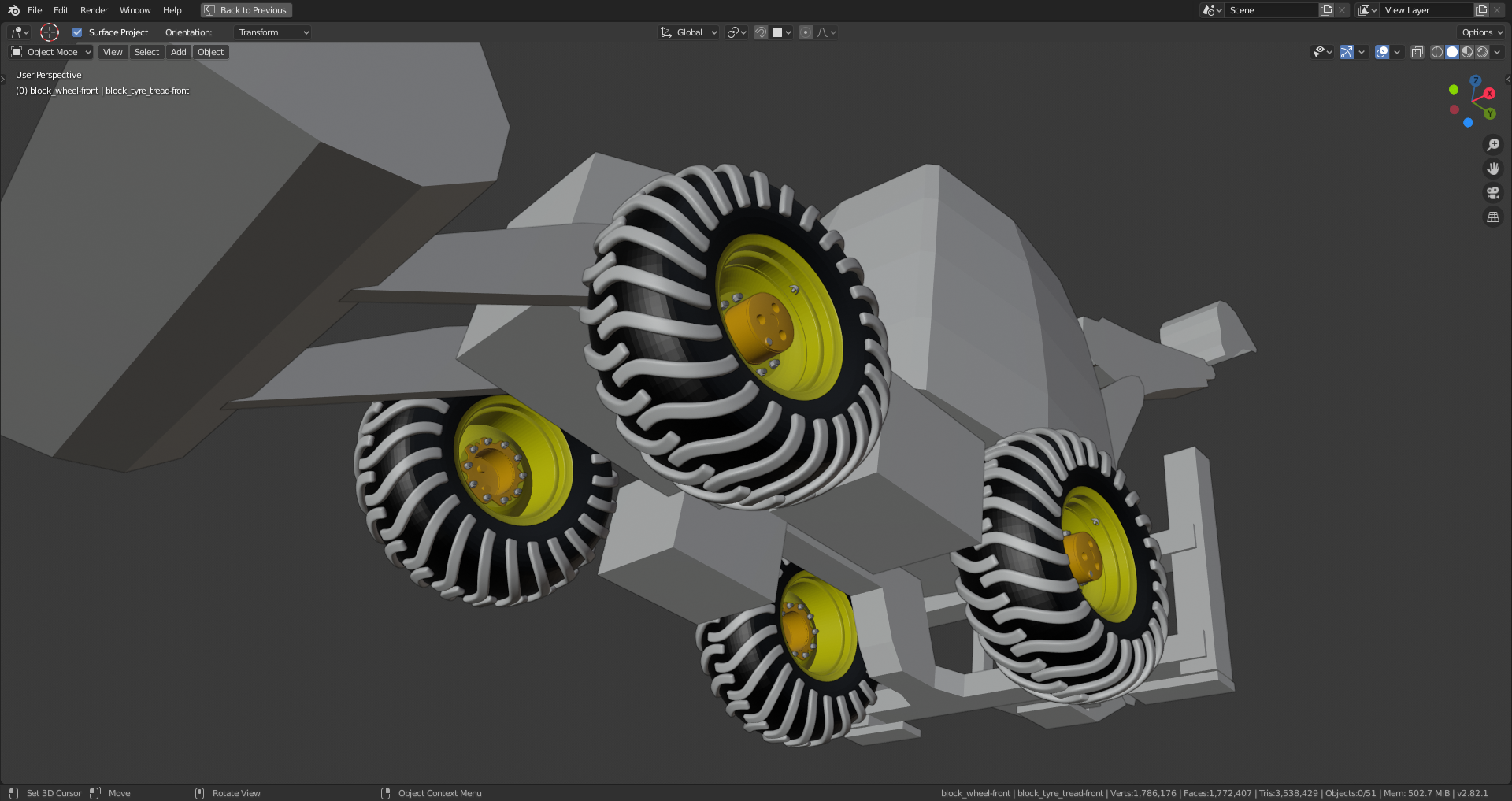Open the Orientation Transform dropdown

coord(273,32)
